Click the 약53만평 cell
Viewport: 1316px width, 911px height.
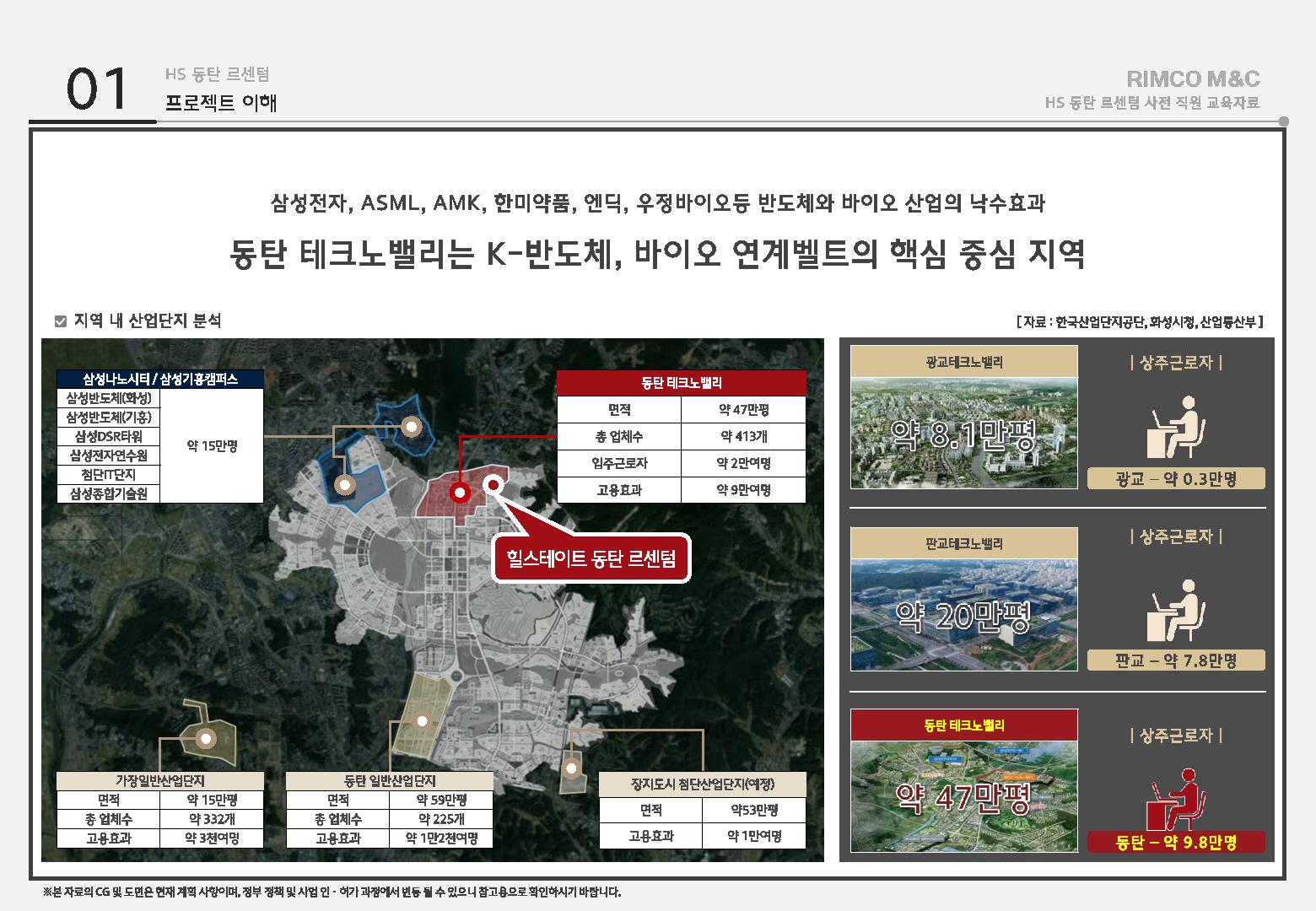(x=754, y=811)
